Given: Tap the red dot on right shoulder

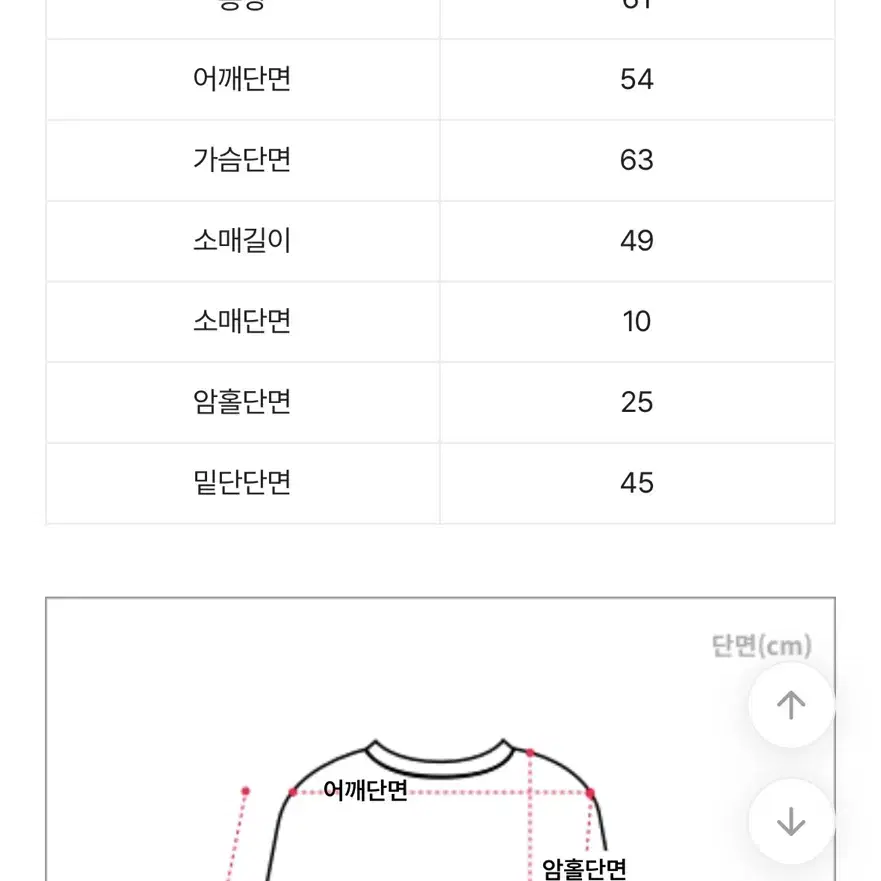Looking at the screenshot, I should (591, 793).
